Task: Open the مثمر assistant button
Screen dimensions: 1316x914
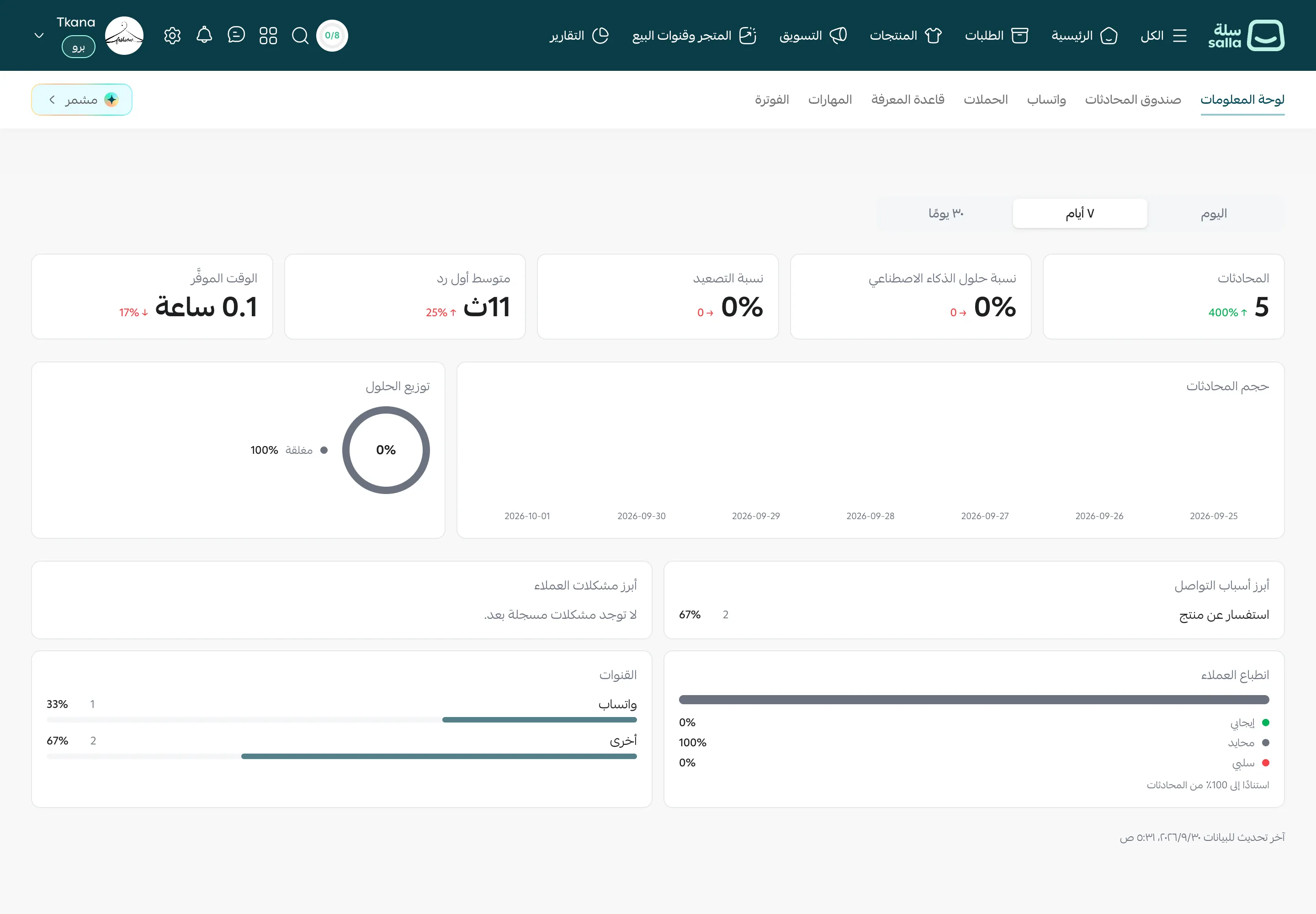Action: (82, 100)
